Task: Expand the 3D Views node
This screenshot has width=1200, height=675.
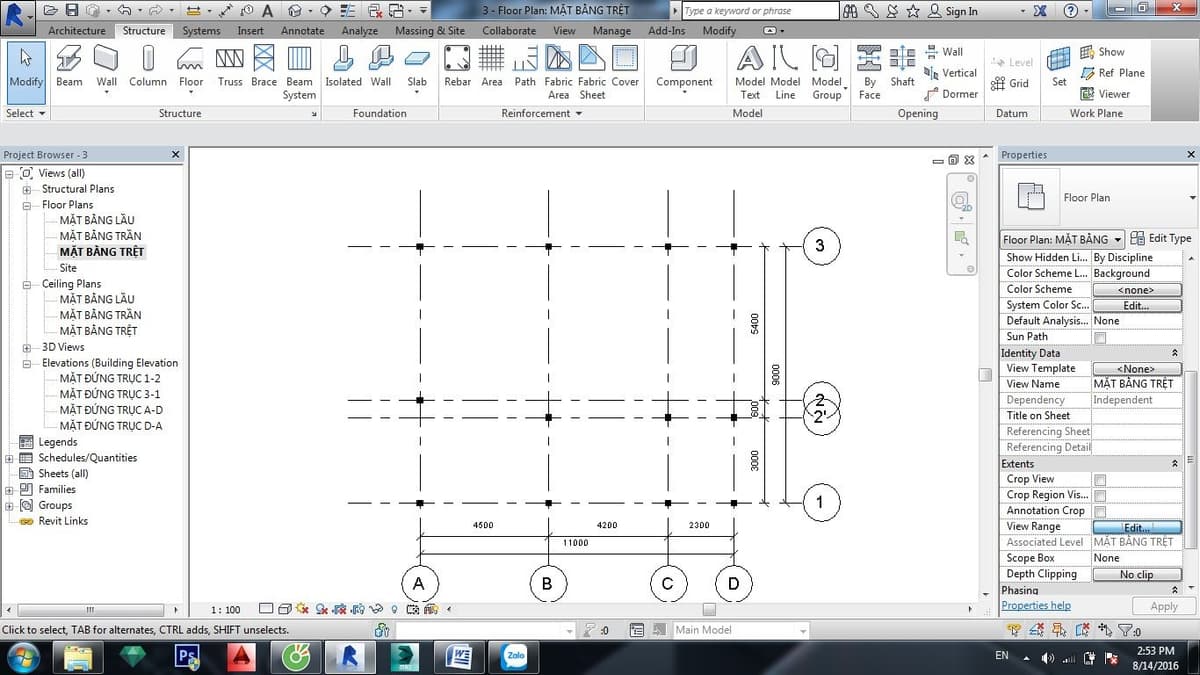Action: [27, 347]
